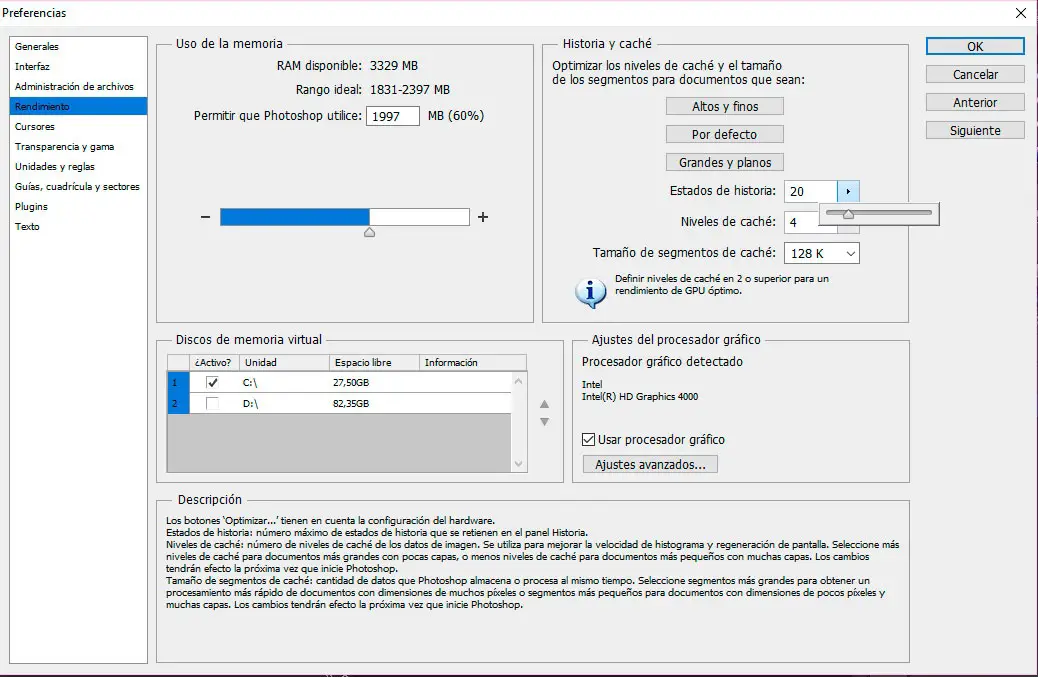Click the Niveles de caché field showing 4

802,222
